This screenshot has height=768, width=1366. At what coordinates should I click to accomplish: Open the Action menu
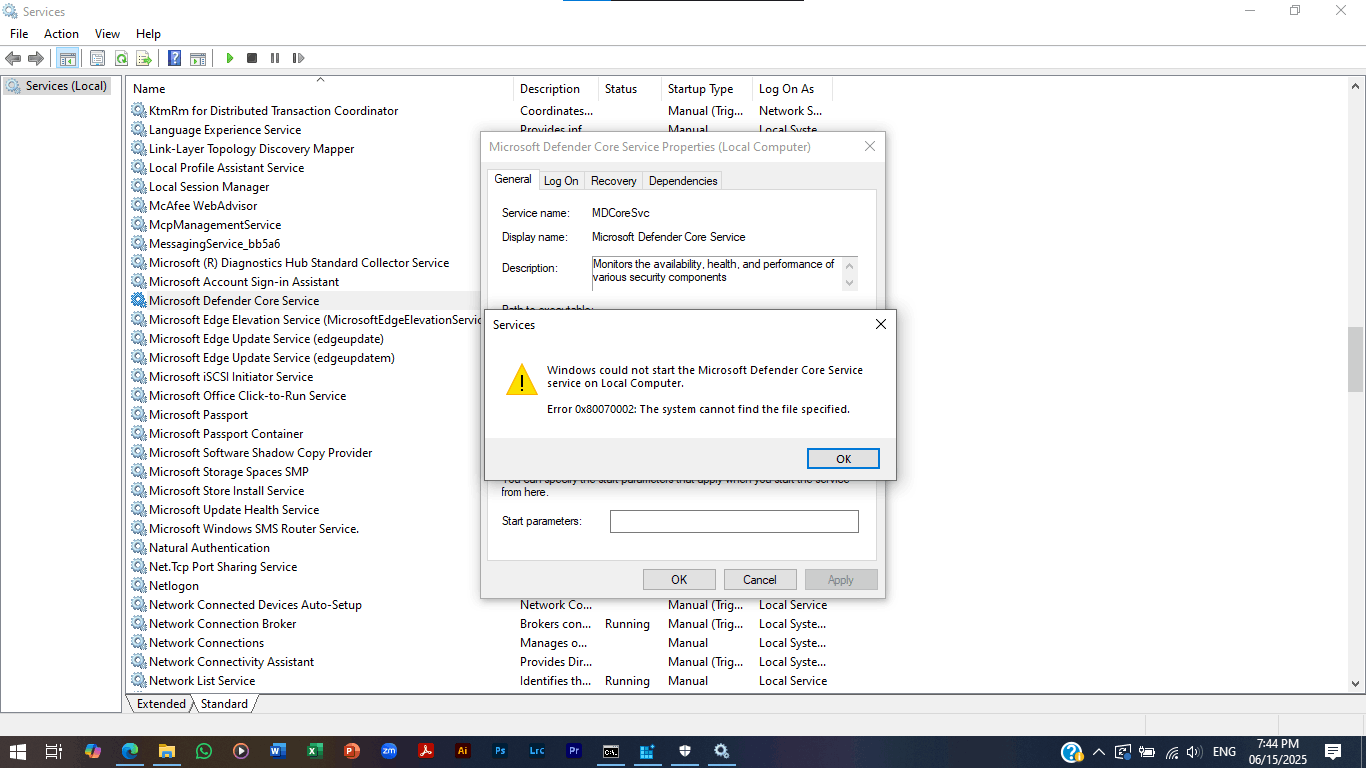61,34
